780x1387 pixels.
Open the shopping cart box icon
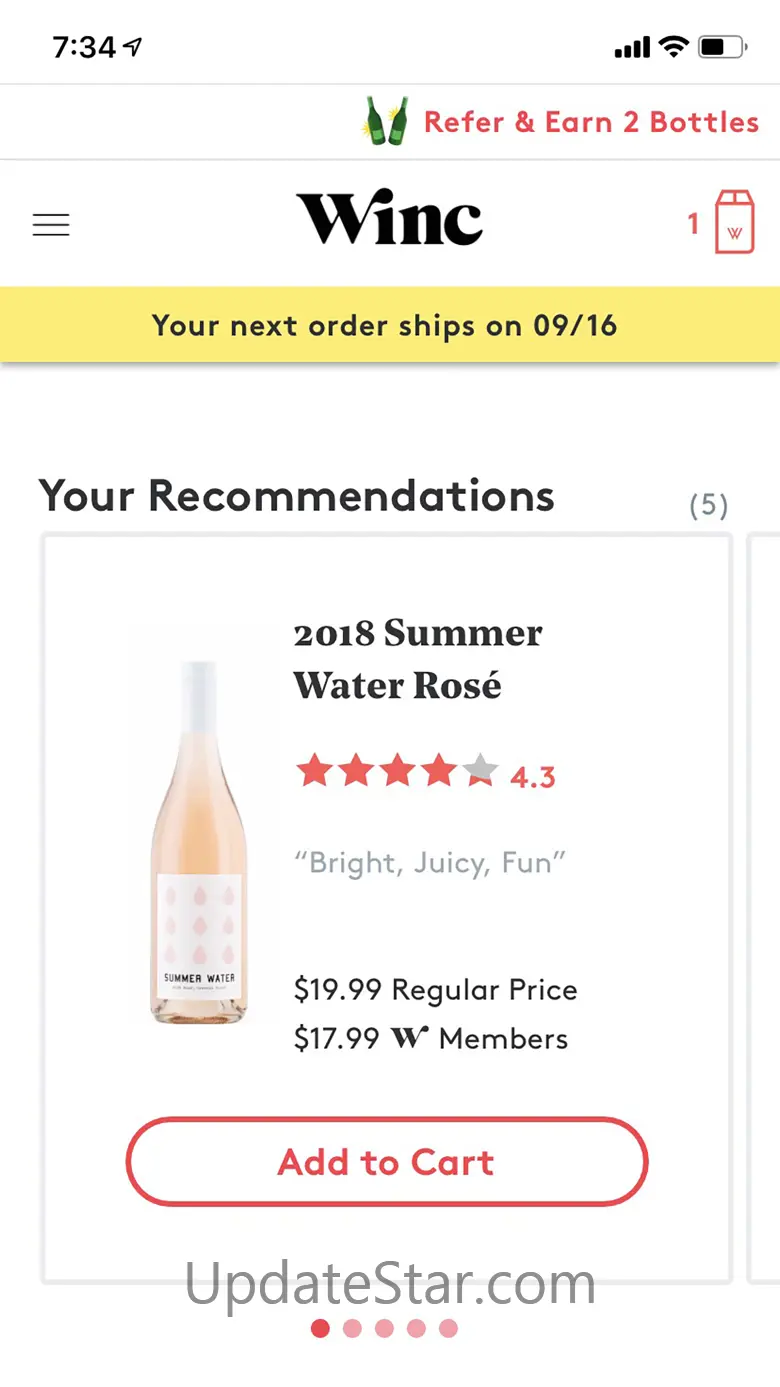tap(734, 223)
